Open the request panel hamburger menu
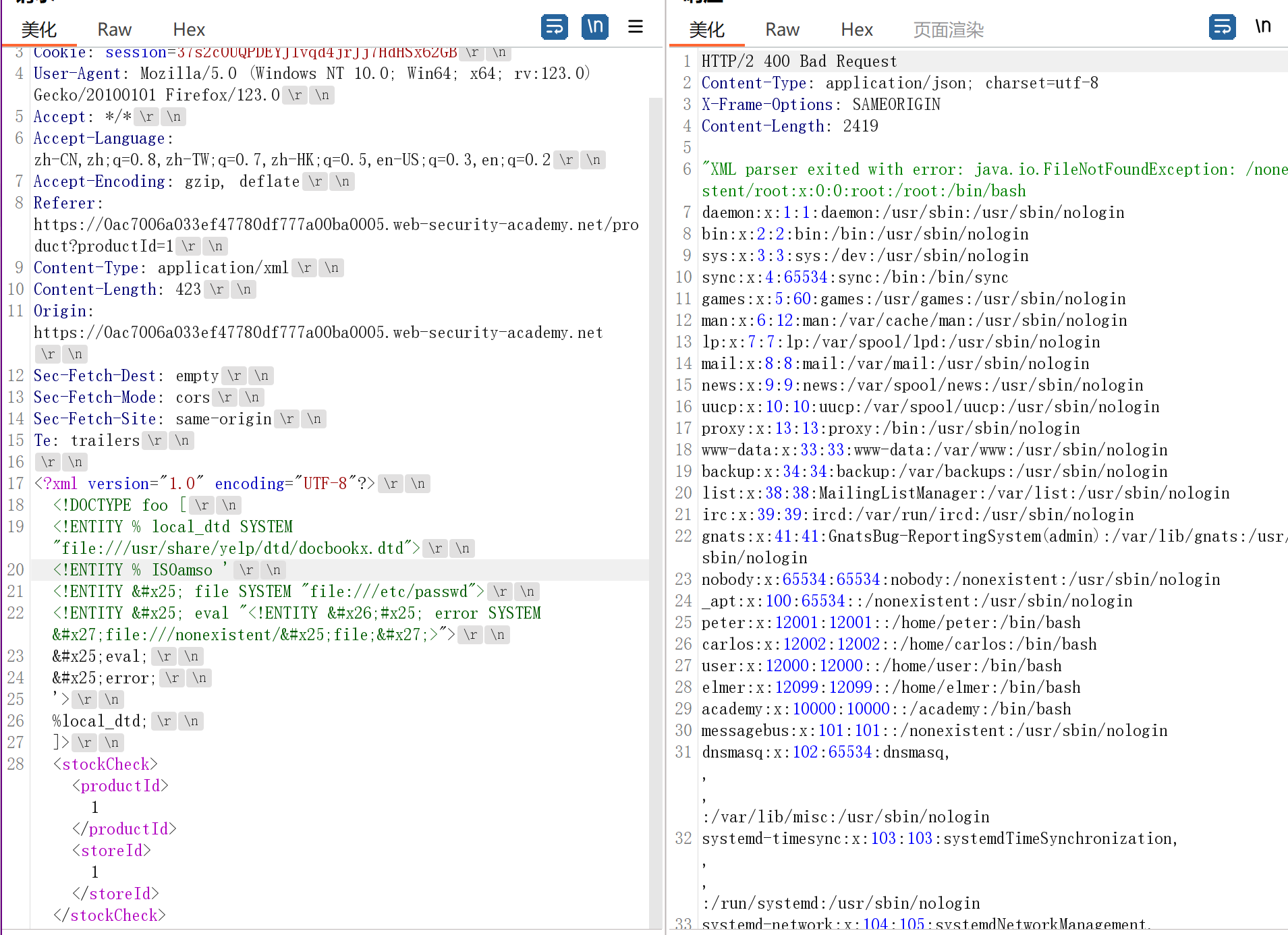Viewport: 1288px width, 935px height. click(635, 27)
